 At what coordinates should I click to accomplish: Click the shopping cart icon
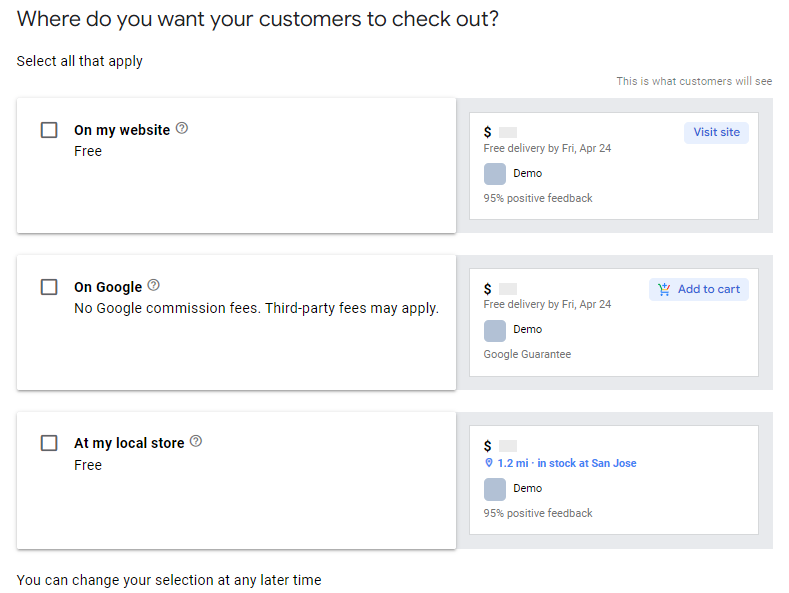point(664,289)
